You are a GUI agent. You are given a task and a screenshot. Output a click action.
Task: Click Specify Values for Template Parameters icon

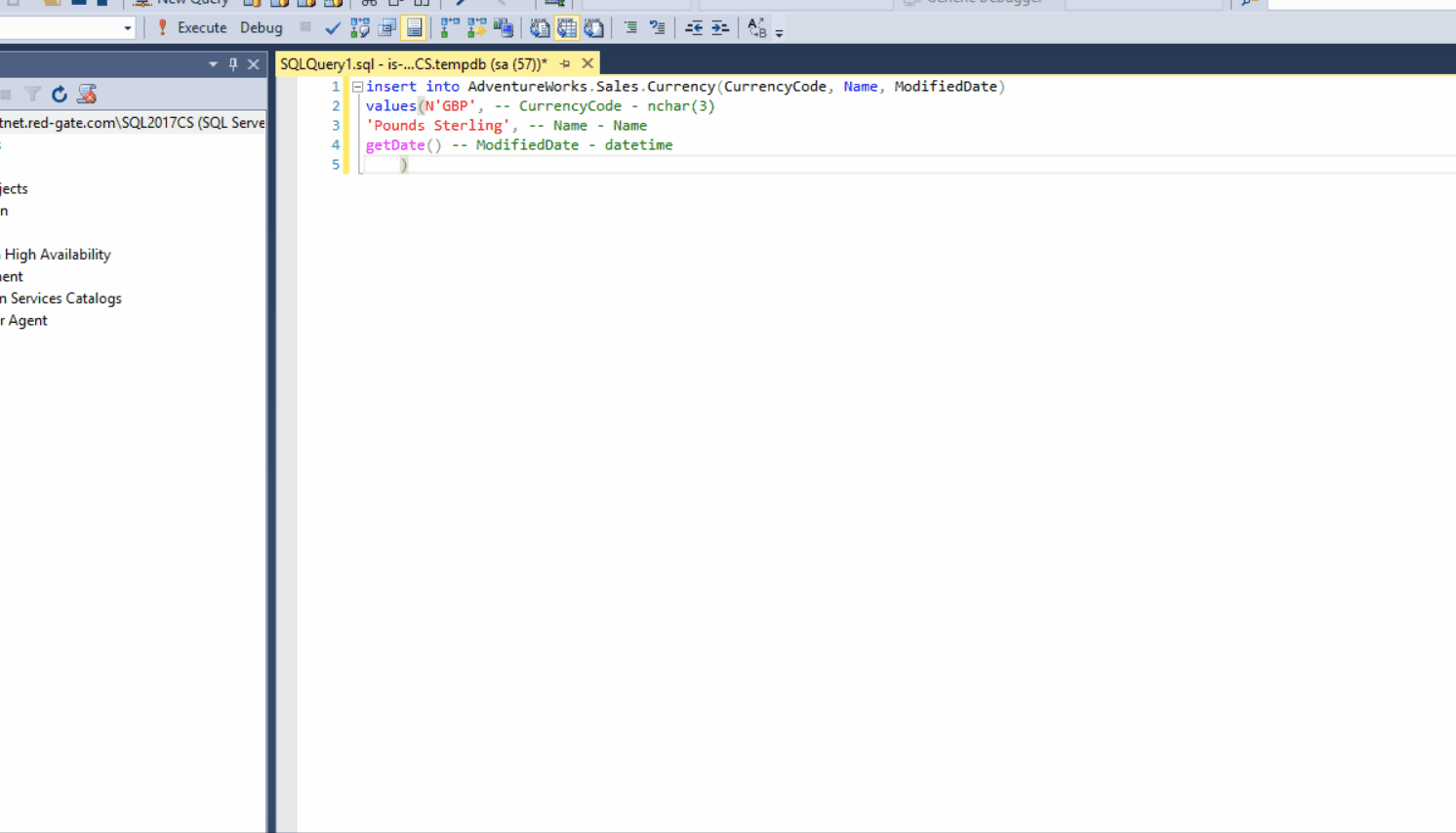coord(757,28)
